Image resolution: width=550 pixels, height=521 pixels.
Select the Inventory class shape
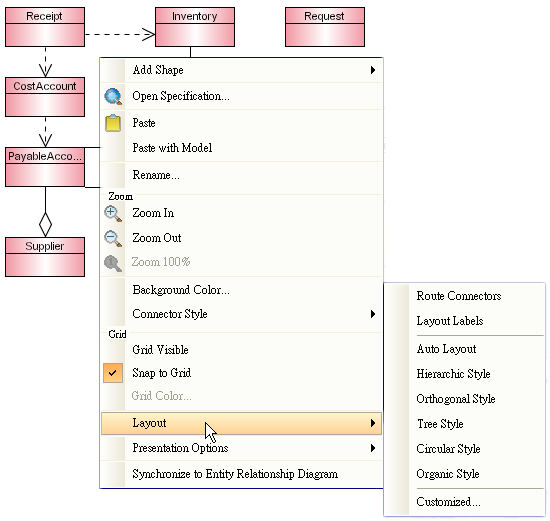tap(195, 27)
